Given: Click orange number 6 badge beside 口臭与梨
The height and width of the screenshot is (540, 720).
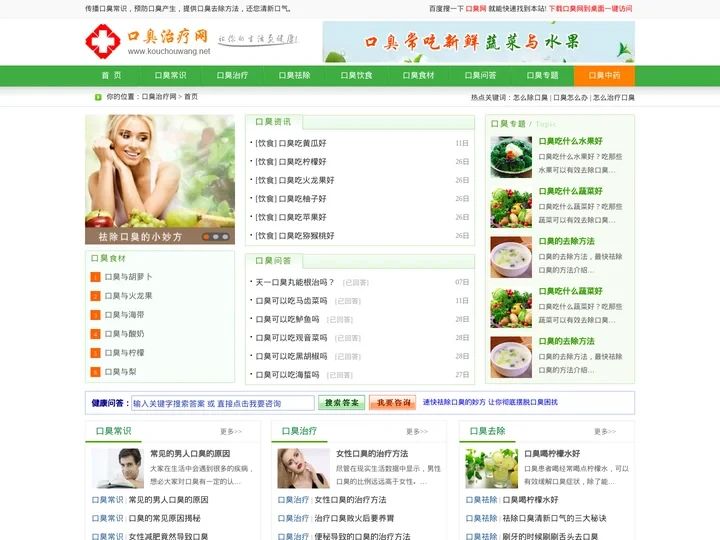Looking at the screenshot, I should (95, 372).
